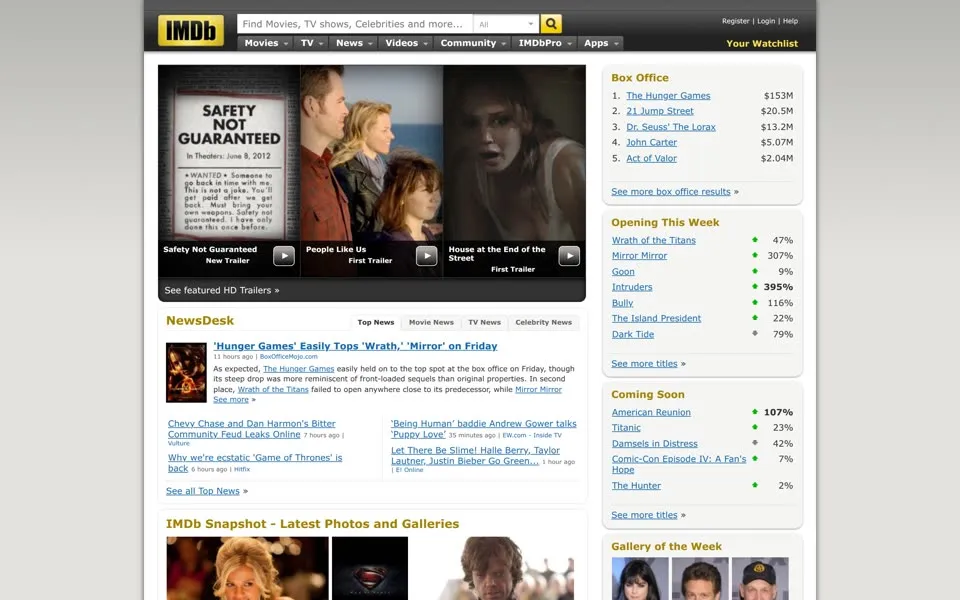Click green arrow beside Comic-Con Episode IV
The image size is (960, 600).
point(755,458)
